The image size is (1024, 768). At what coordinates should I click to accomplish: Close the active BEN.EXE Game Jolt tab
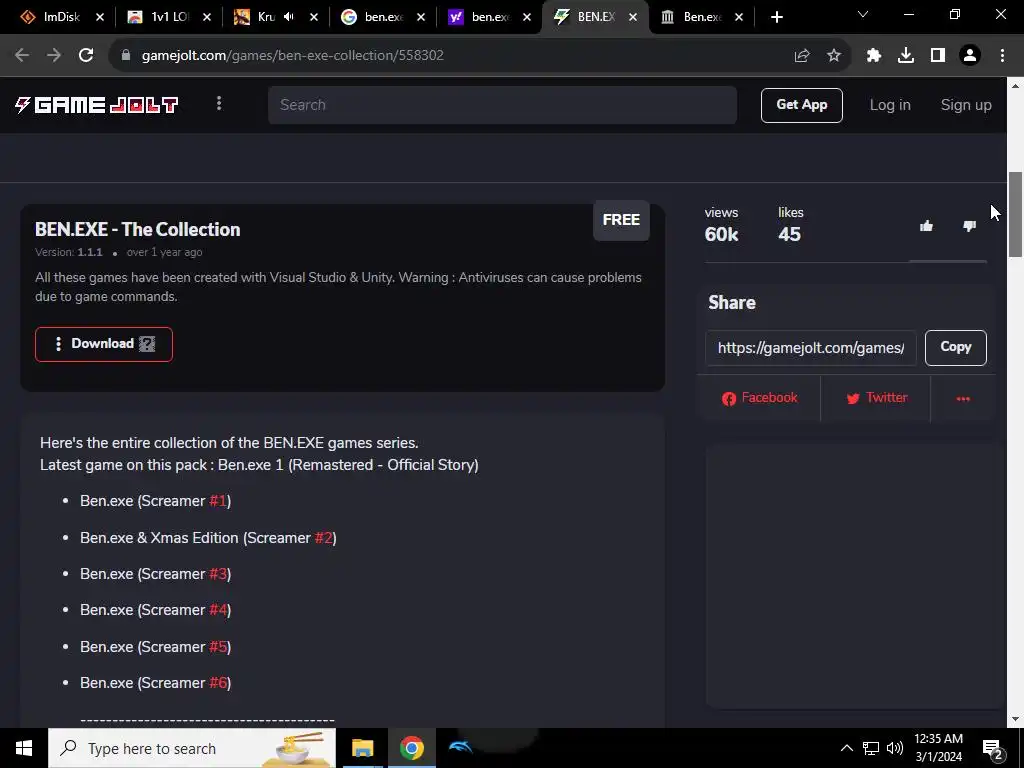(x=633, y=18)
